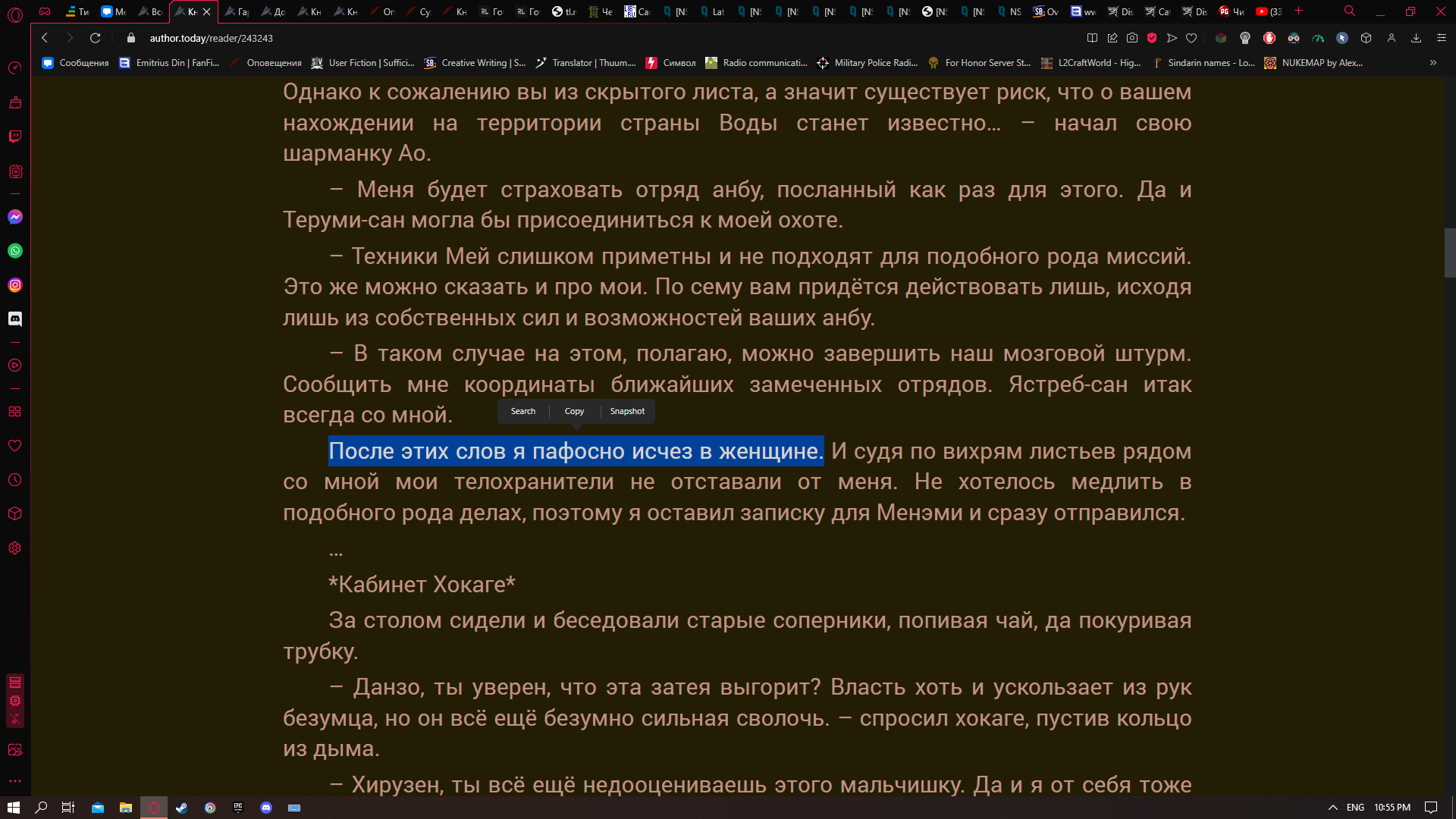Choose Search in the selection popup

click(522, 411)
